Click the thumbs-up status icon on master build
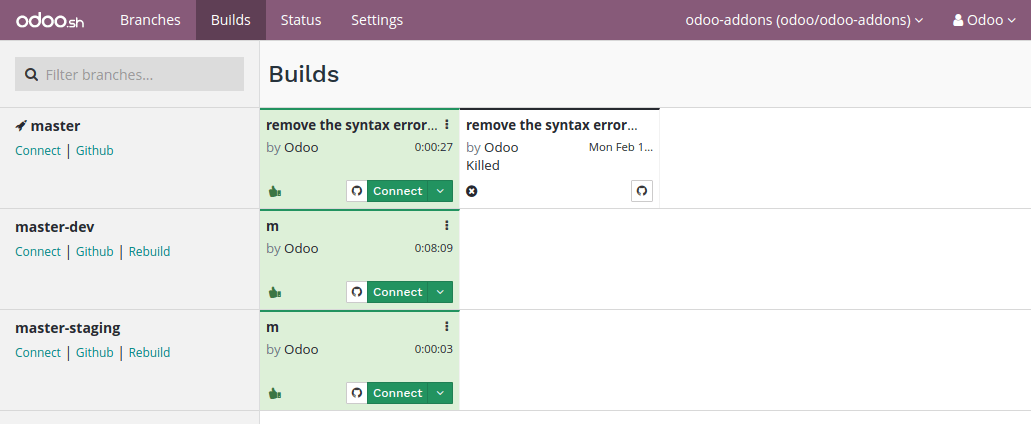Image resolution: width=1031 pixels, height=424 pixels. [x=274, y=191]
